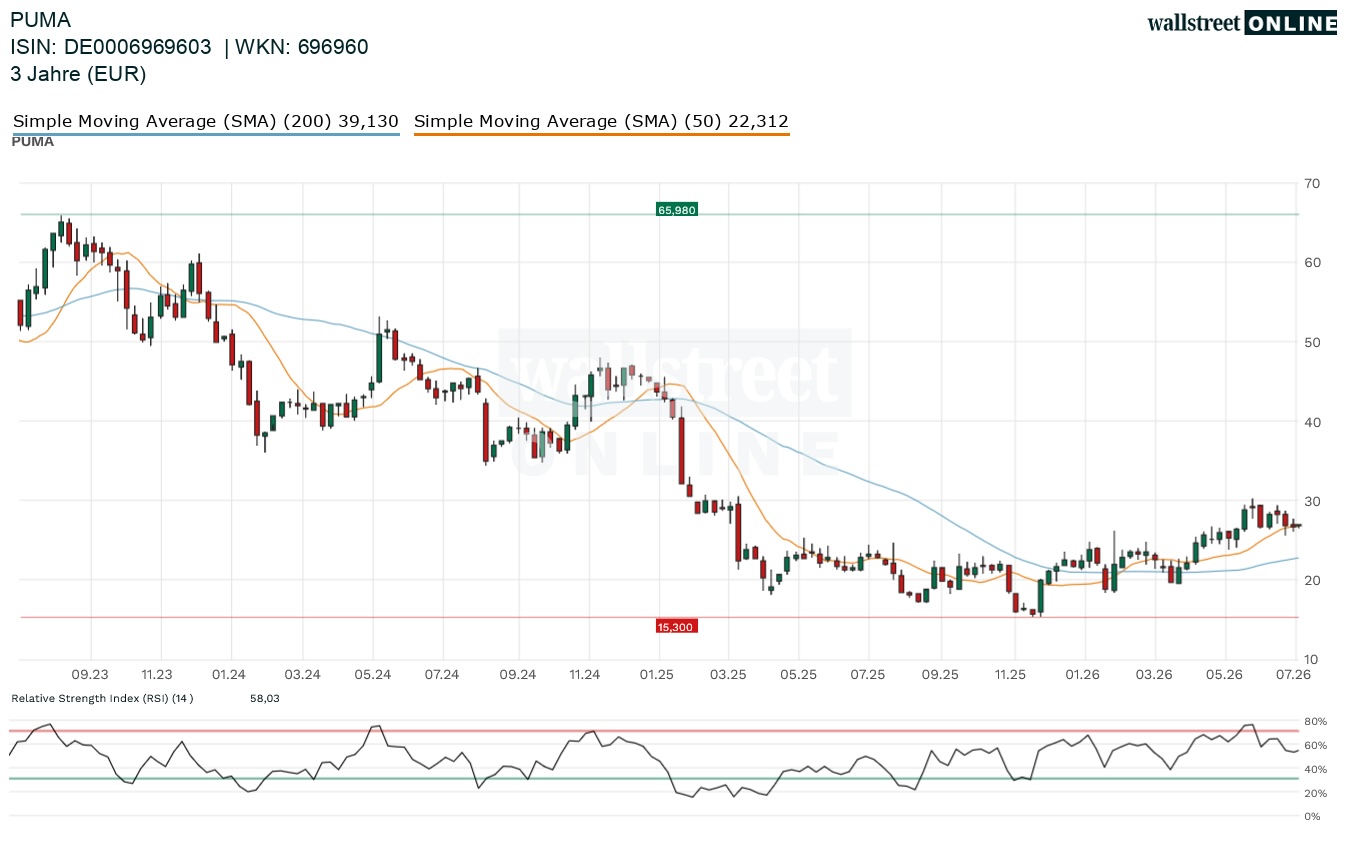The height and width of the screenshot is (843, 1349).
Task: Click the 70 price level on y-axis
Action: (x=1312, y=183)
